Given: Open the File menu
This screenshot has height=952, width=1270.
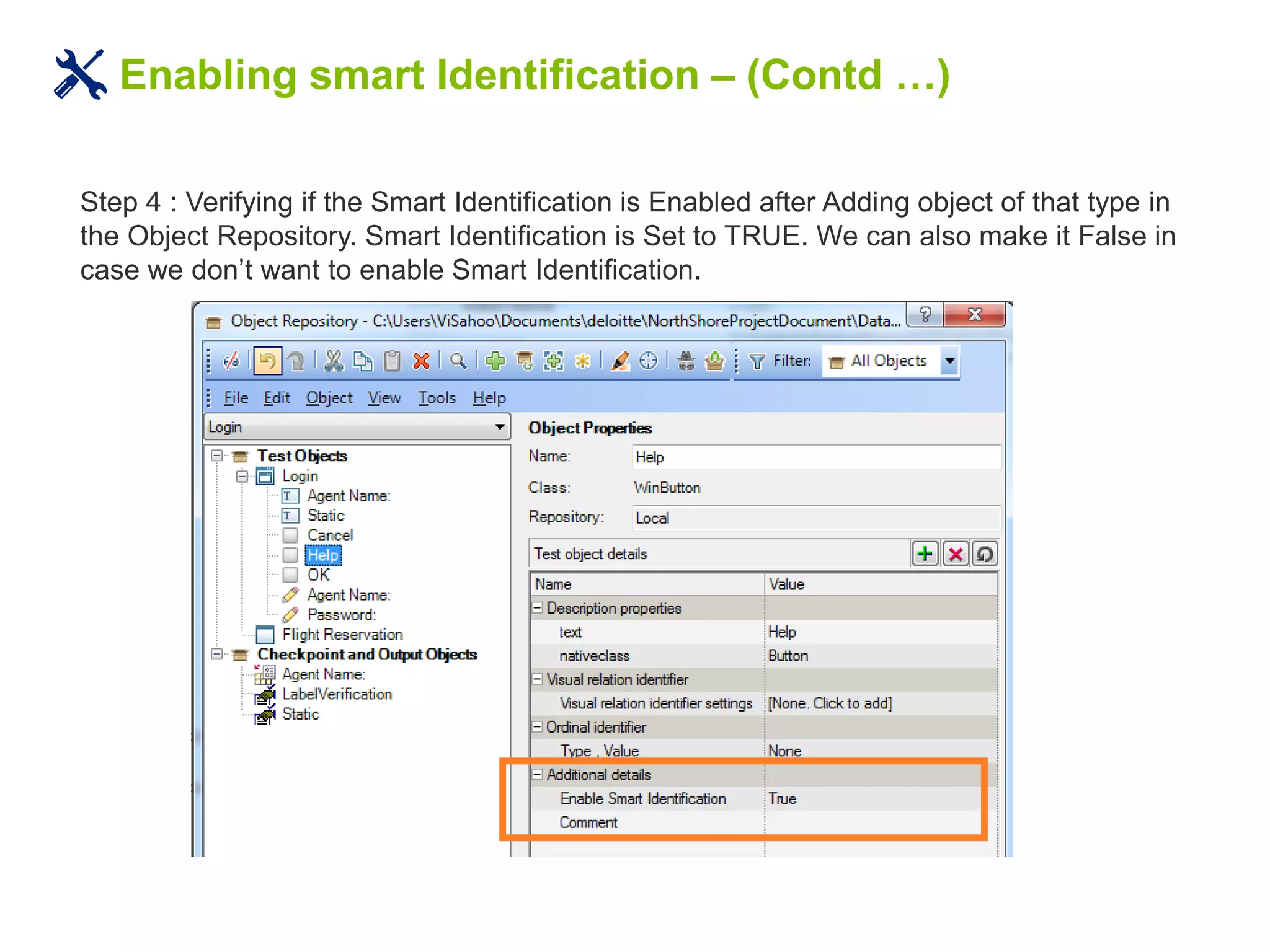Looking at the screenshot, I should pos(236,398).
